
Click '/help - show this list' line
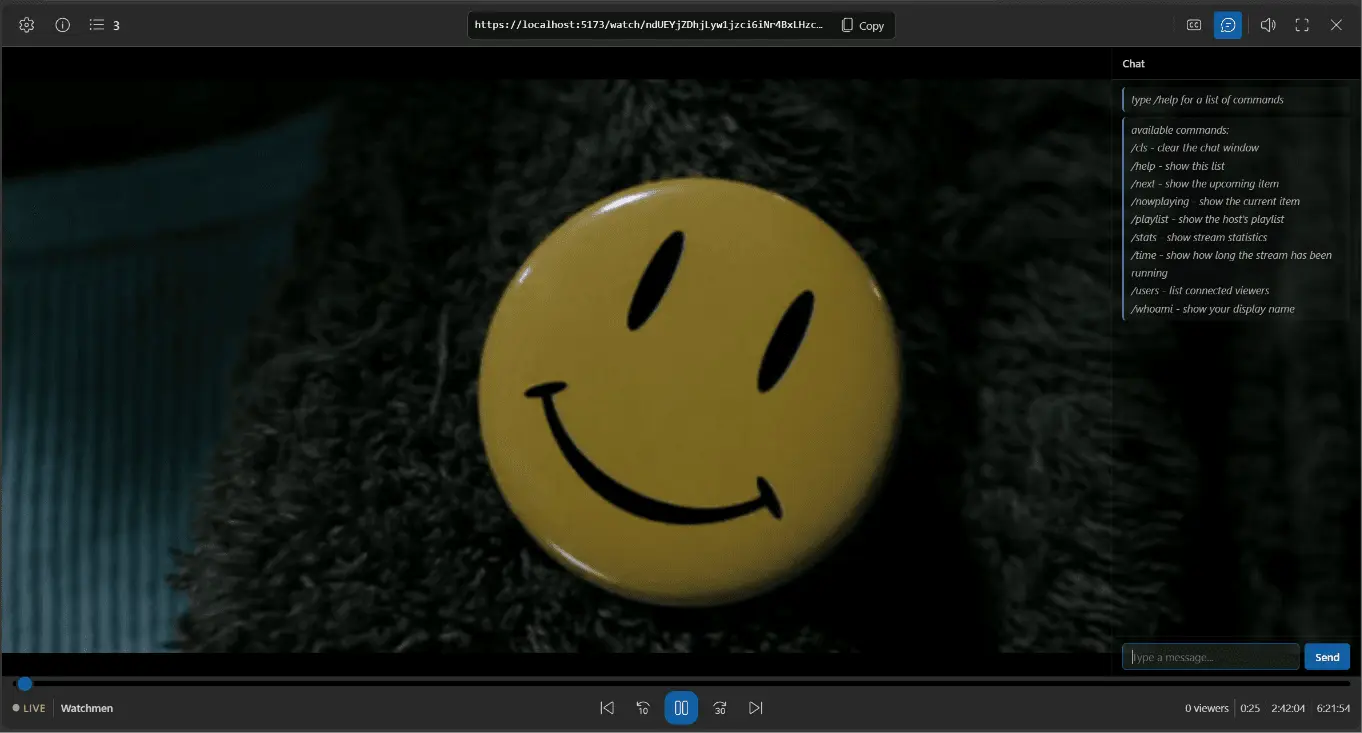click(x=1178, y=166)
